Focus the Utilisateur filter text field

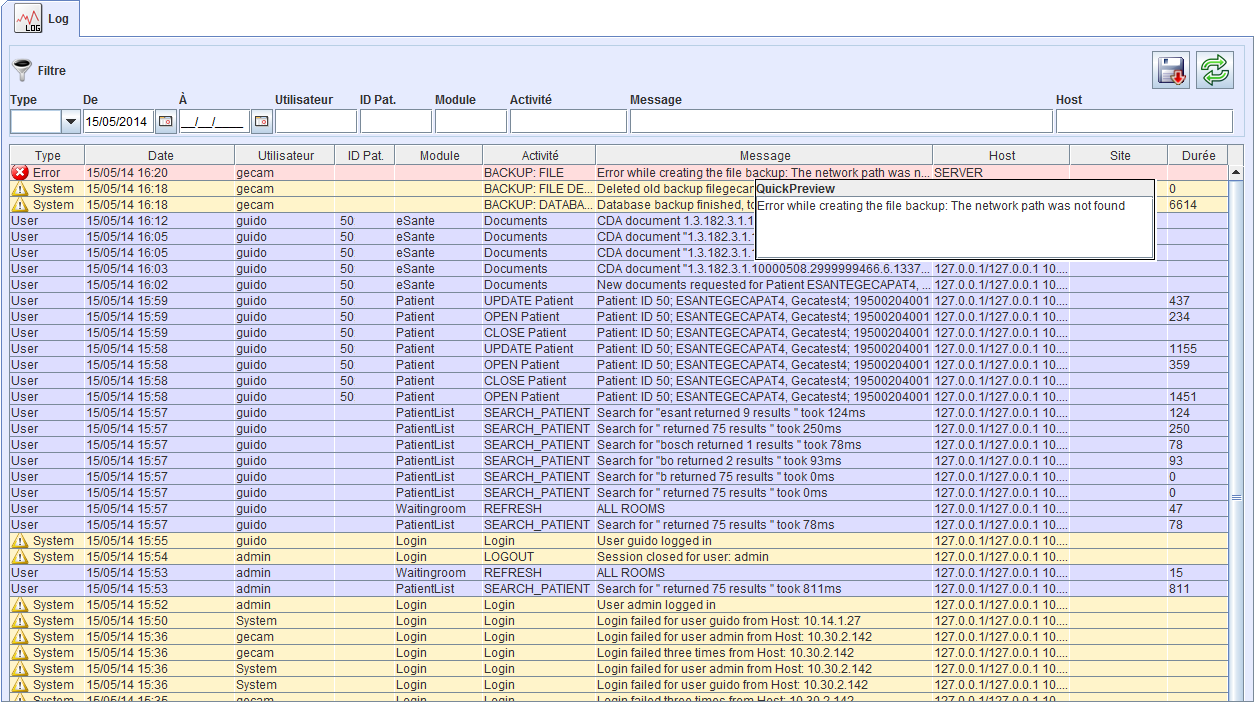point(315,122)
